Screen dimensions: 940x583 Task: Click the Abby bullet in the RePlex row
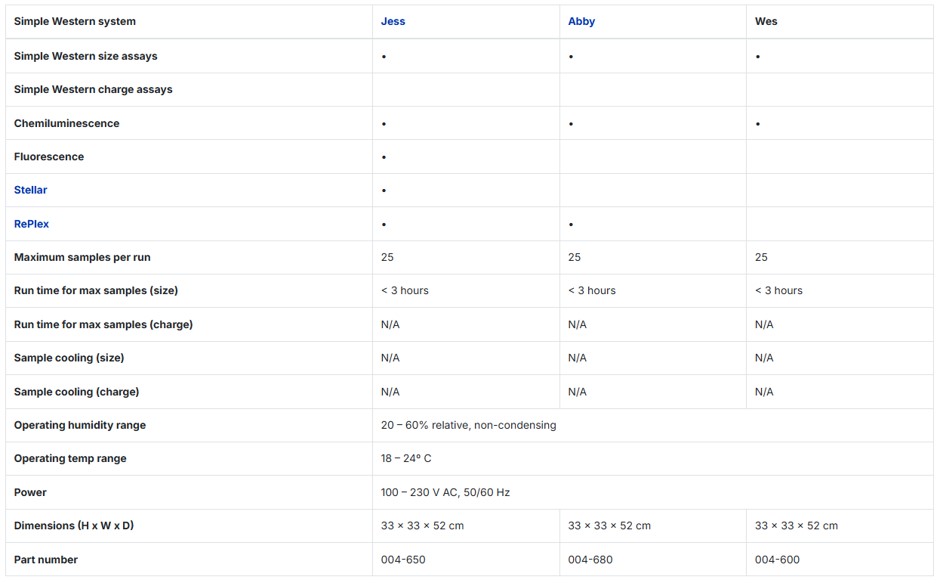(x=571, y=225)
